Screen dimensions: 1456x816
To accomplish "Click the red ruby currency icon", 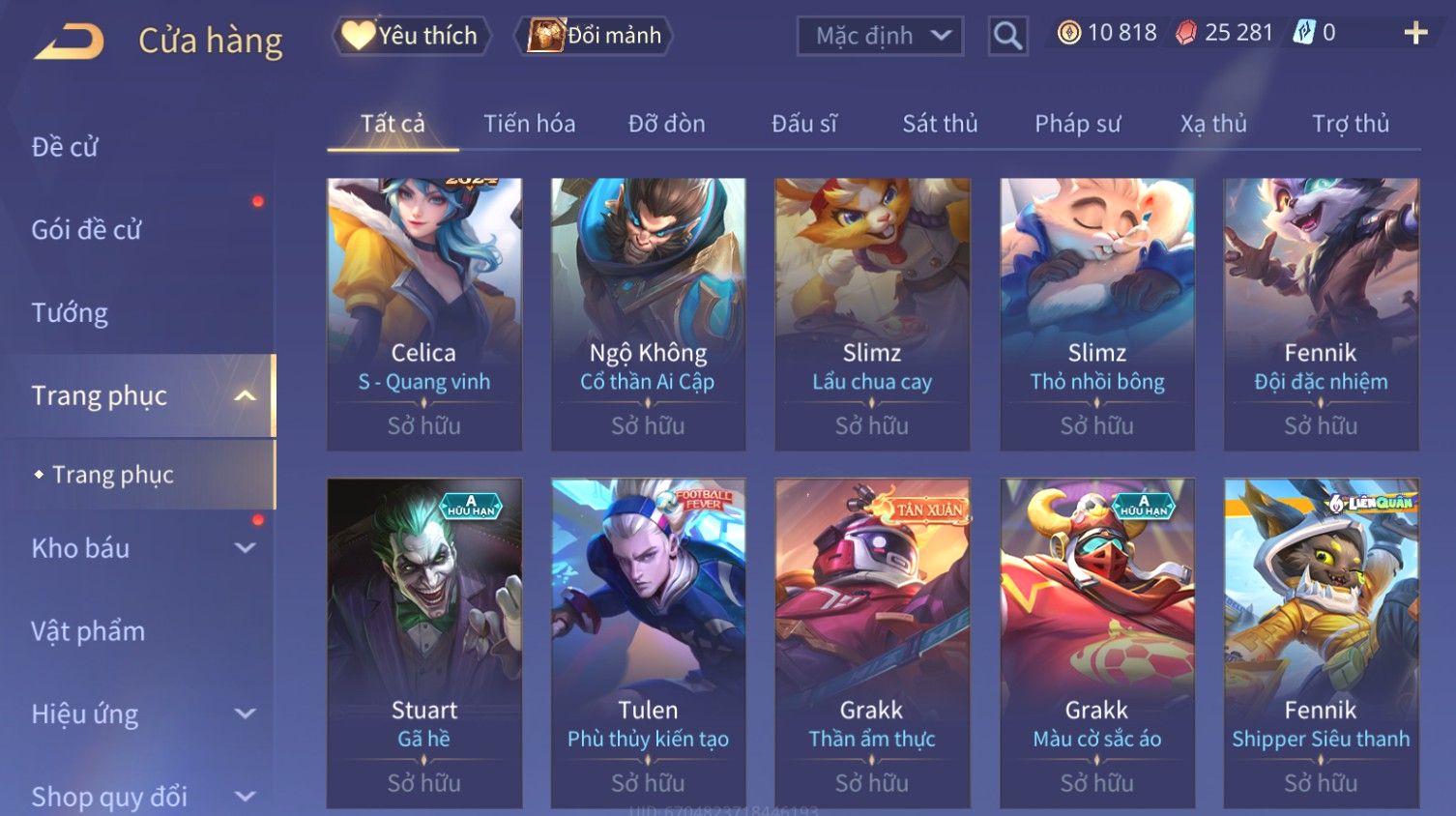I will [1185, 33].
